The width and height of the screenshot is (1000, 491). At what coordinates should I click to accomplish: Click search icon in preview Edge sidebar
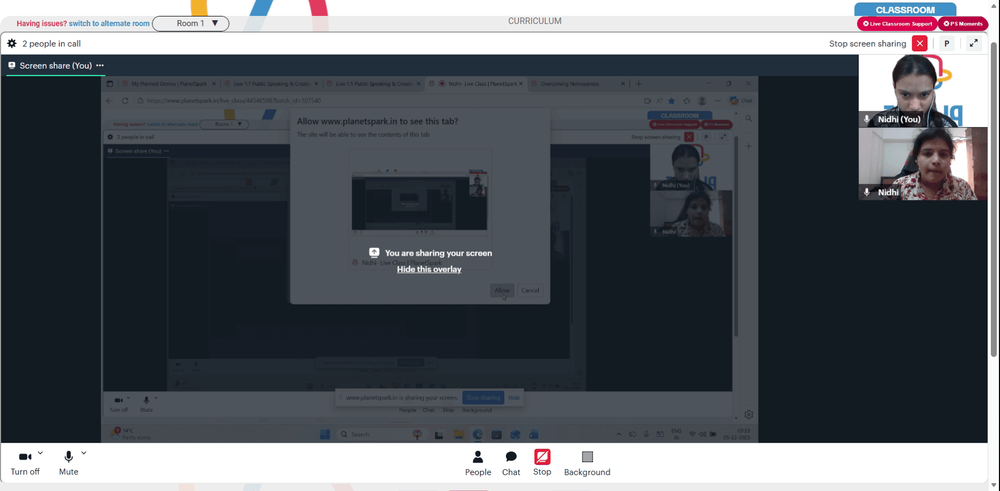tap(749, 119)
